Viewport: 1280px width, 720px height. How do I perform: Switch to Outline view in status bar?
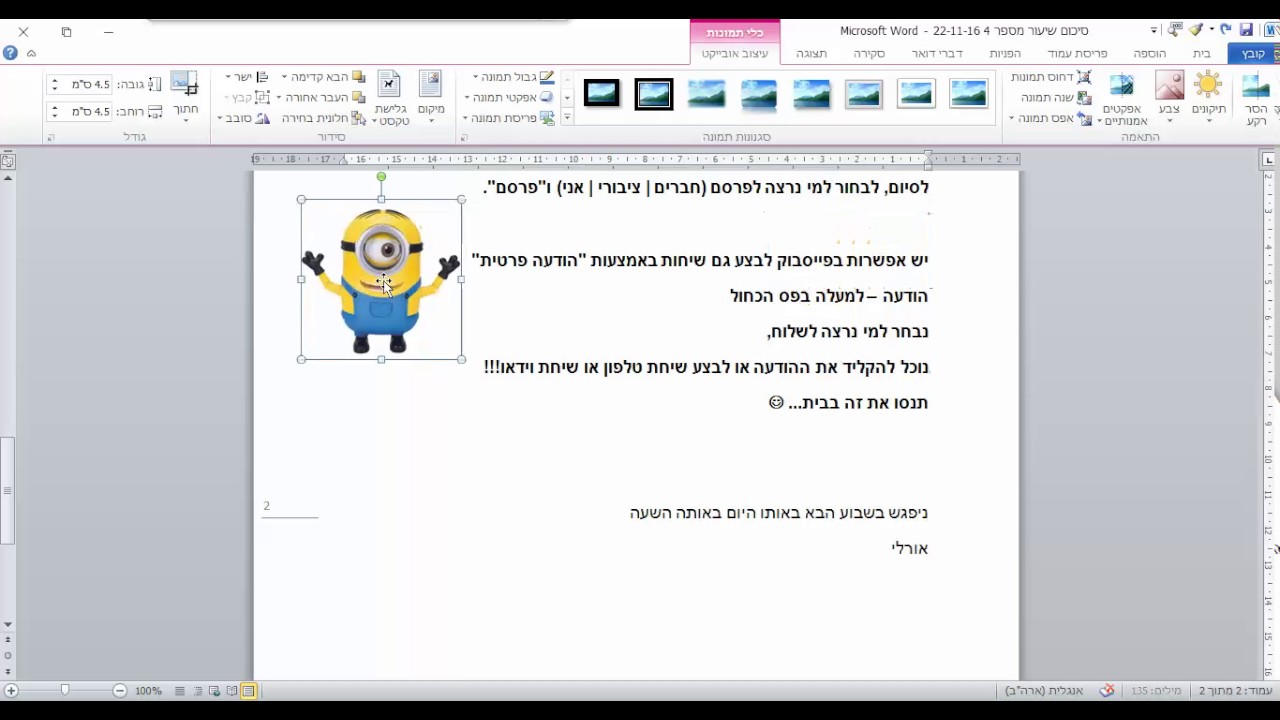[x=198, y=691]
